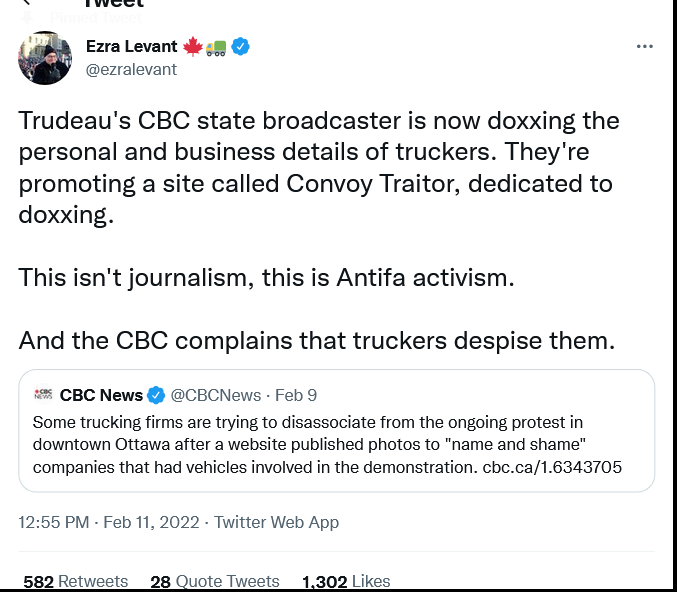The image size is (677, 592).
Task: Open the quoted tweet's Feb 9 date
Action: (297, 395)
